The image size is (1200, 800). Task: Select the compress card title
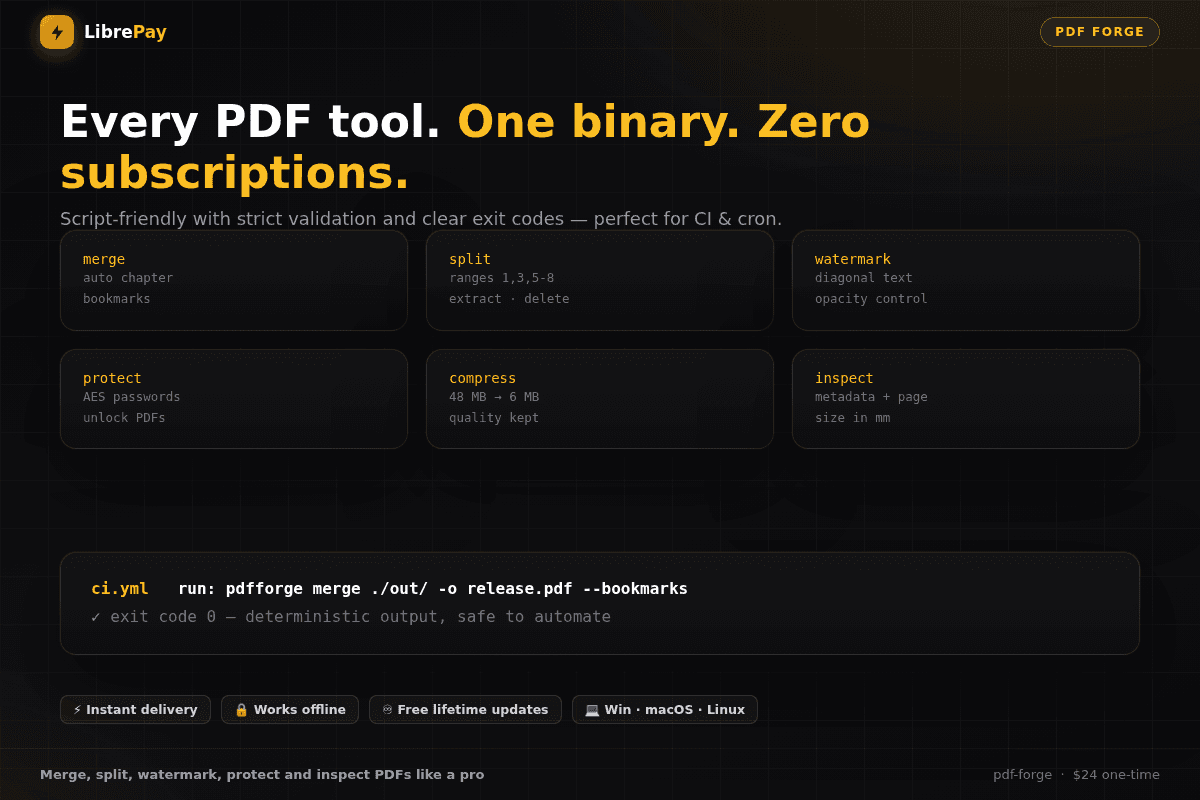click(482, 378)
